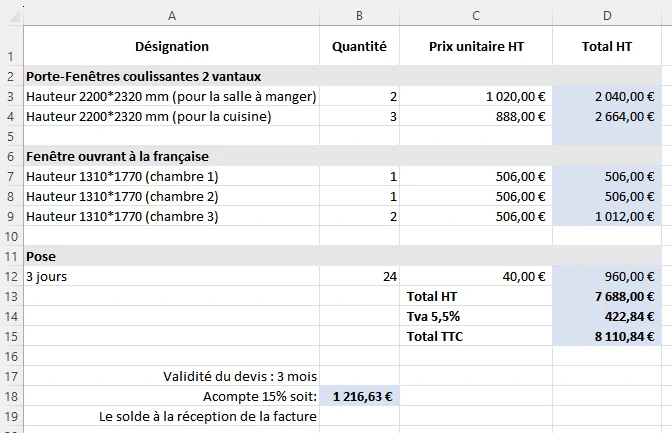Select the Désignation header cell
The width and height of the screenshot is (672, 433).
point(172,46)
